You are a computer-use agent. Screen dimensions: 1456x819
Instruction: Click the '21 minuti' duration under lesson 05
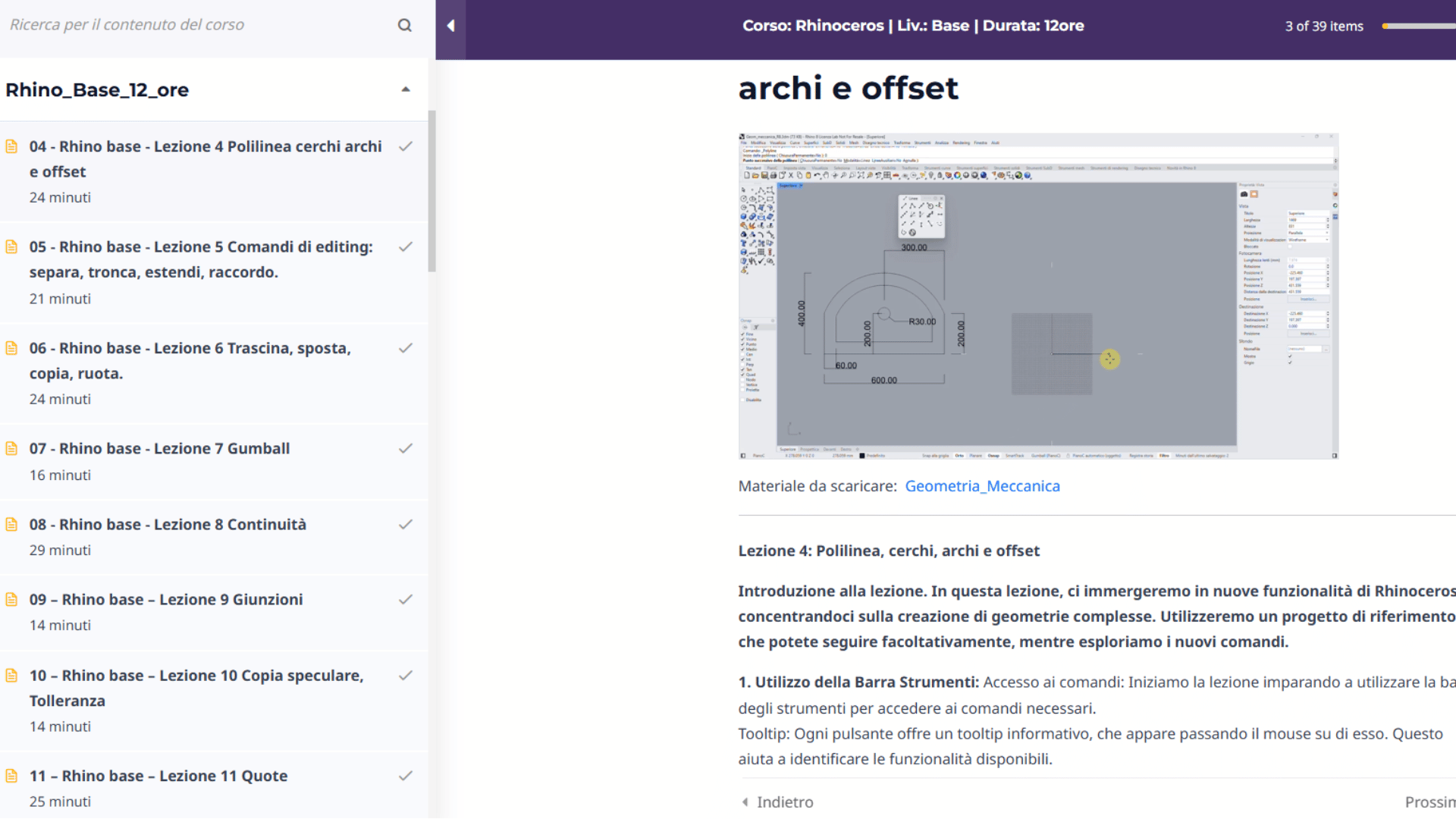point(60,299)
